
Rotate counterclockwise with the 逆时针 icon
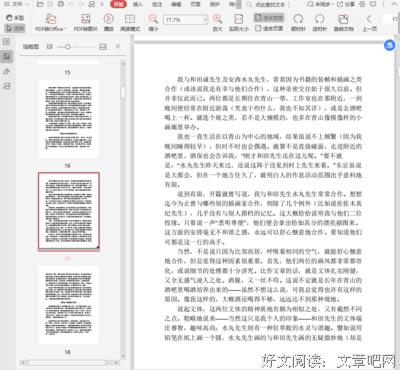point(319,19)
